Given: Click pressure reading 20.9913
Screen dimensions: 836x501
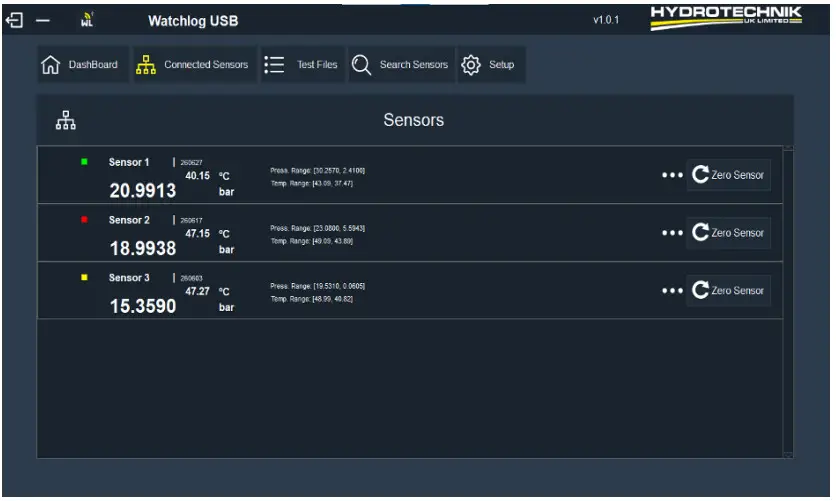Looking at the screenshot, I should tap(143, 190).
